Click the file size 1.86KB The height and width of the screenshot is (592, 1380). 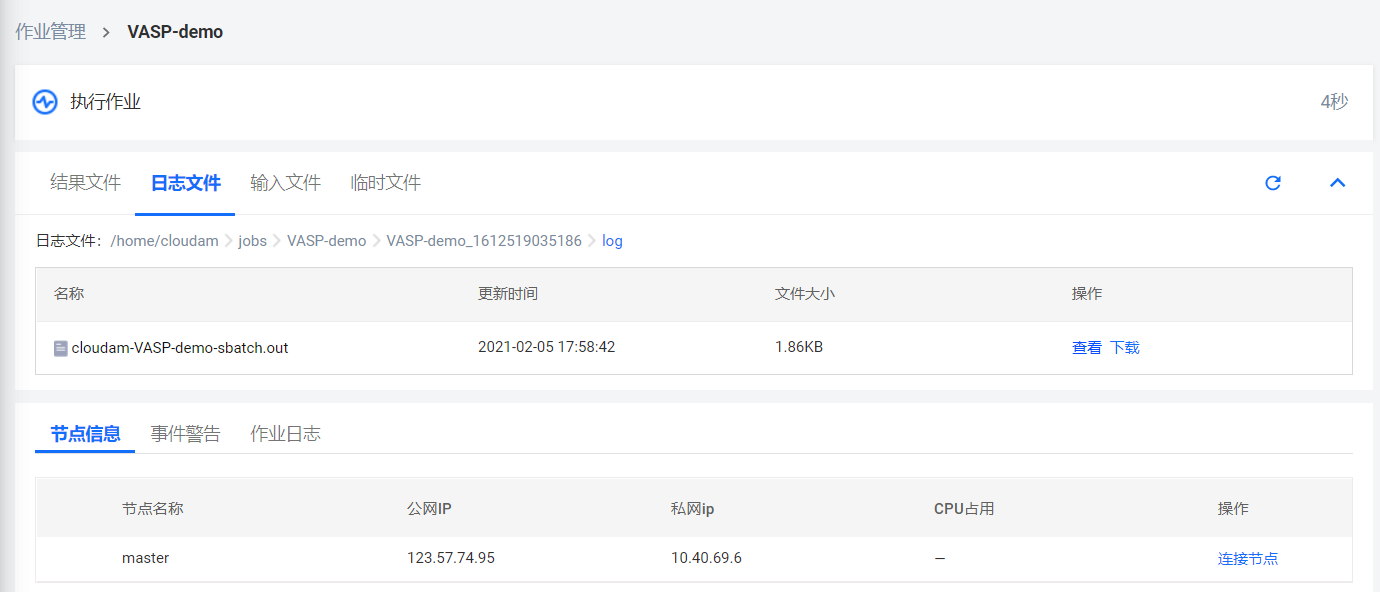pos(799,347)
